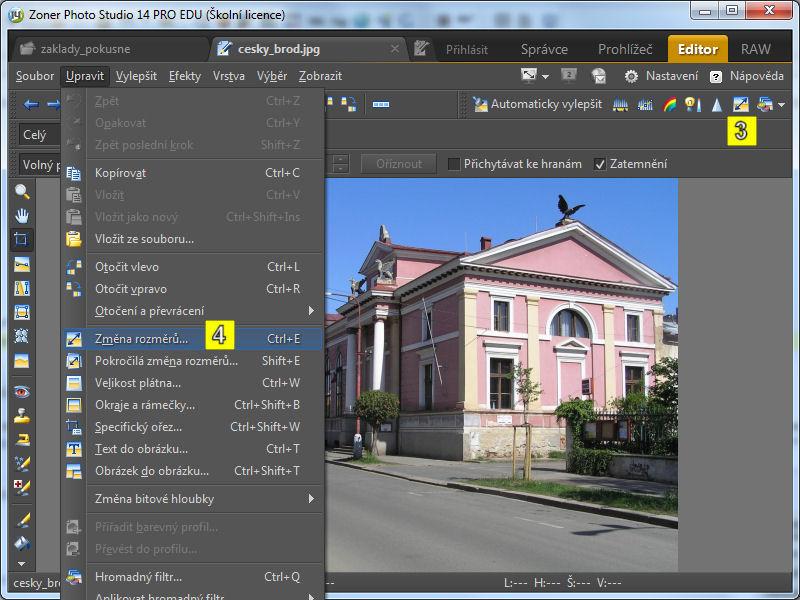Select the Healing Brush with red cross
The height and width of the screenshot is (600, 800).
click(21, 488)
